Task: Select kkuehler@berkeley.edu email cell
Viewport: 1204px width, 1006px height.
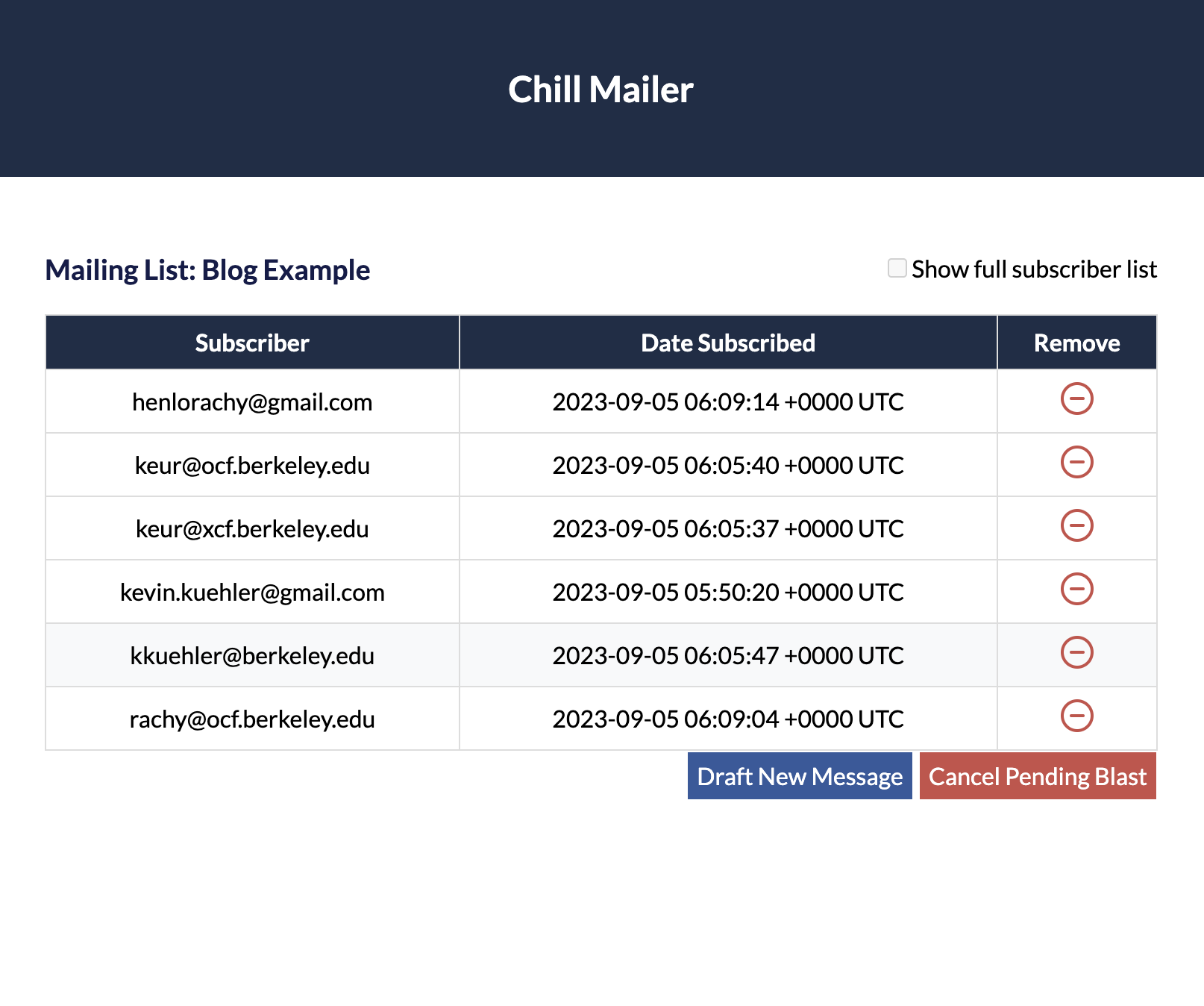Action: (x=252, y=655)
